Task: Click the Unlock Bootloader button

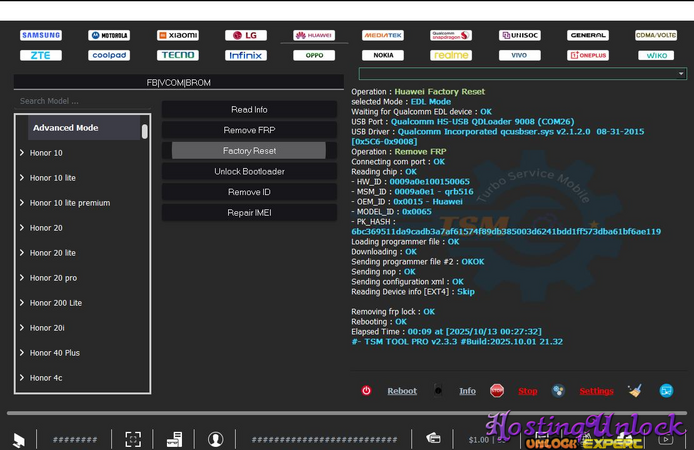Action: click(x=248, y=171)
